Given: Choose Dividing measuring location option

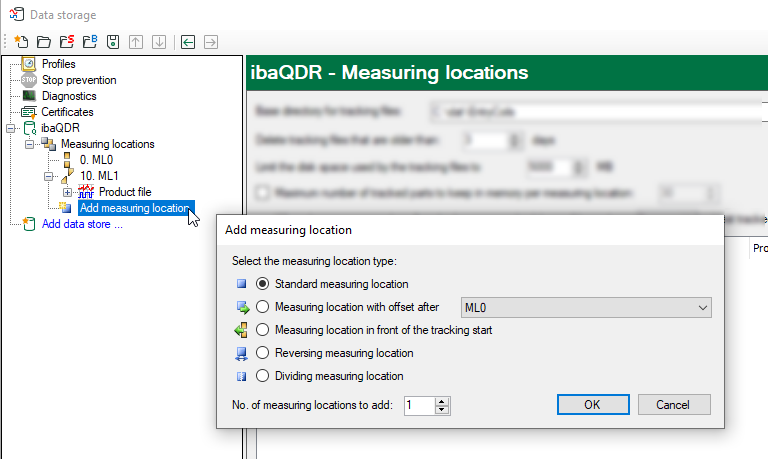Looking at the screenshot, I should coord(263,376).
